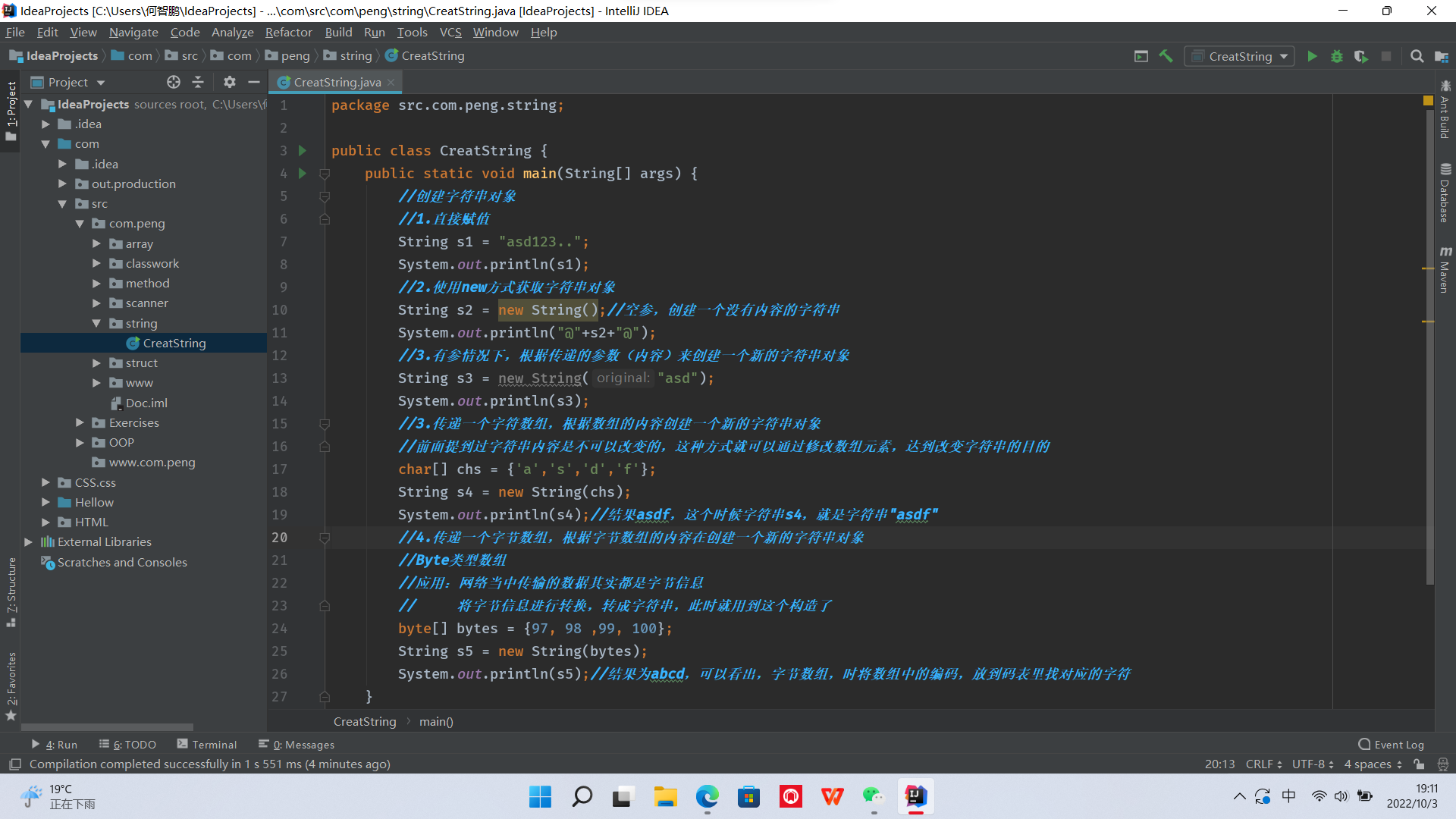Viewport: 1456px width, 819px height.
Task: Toggle read-only lock icon in status bar
Action: click(x=1419, y=764)
